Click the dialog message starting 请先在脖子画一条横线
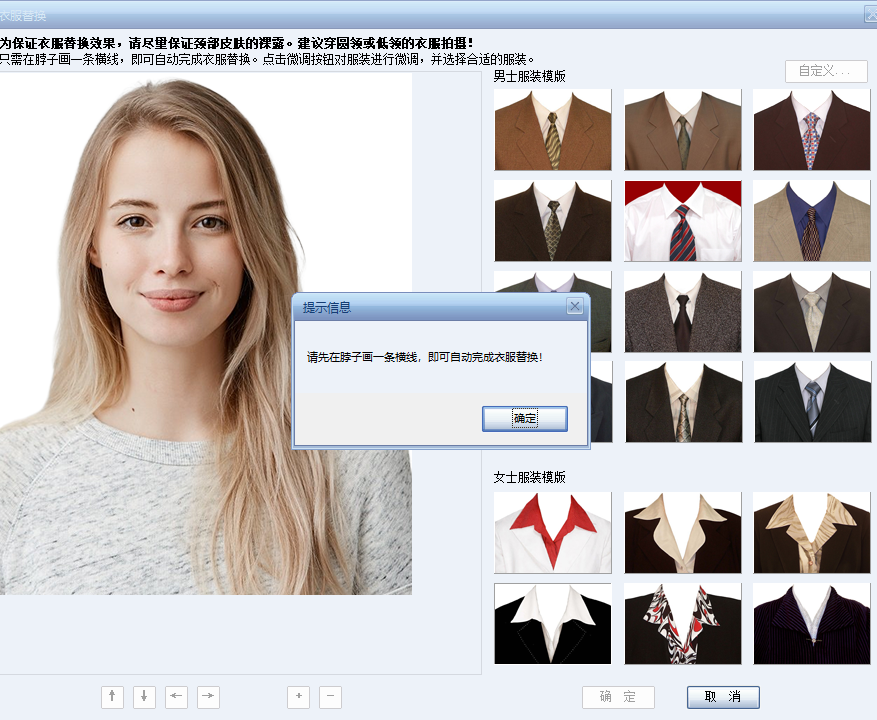877x720 pixels. (x=425, y=357)
